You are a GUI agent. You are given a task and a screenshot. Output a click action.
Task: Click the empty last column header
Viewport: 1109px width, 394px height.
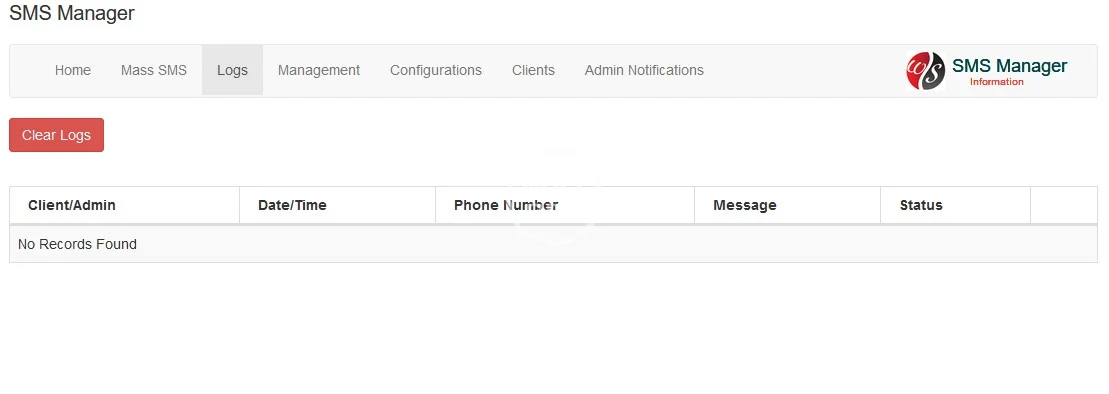click(x=1064, y=205)
